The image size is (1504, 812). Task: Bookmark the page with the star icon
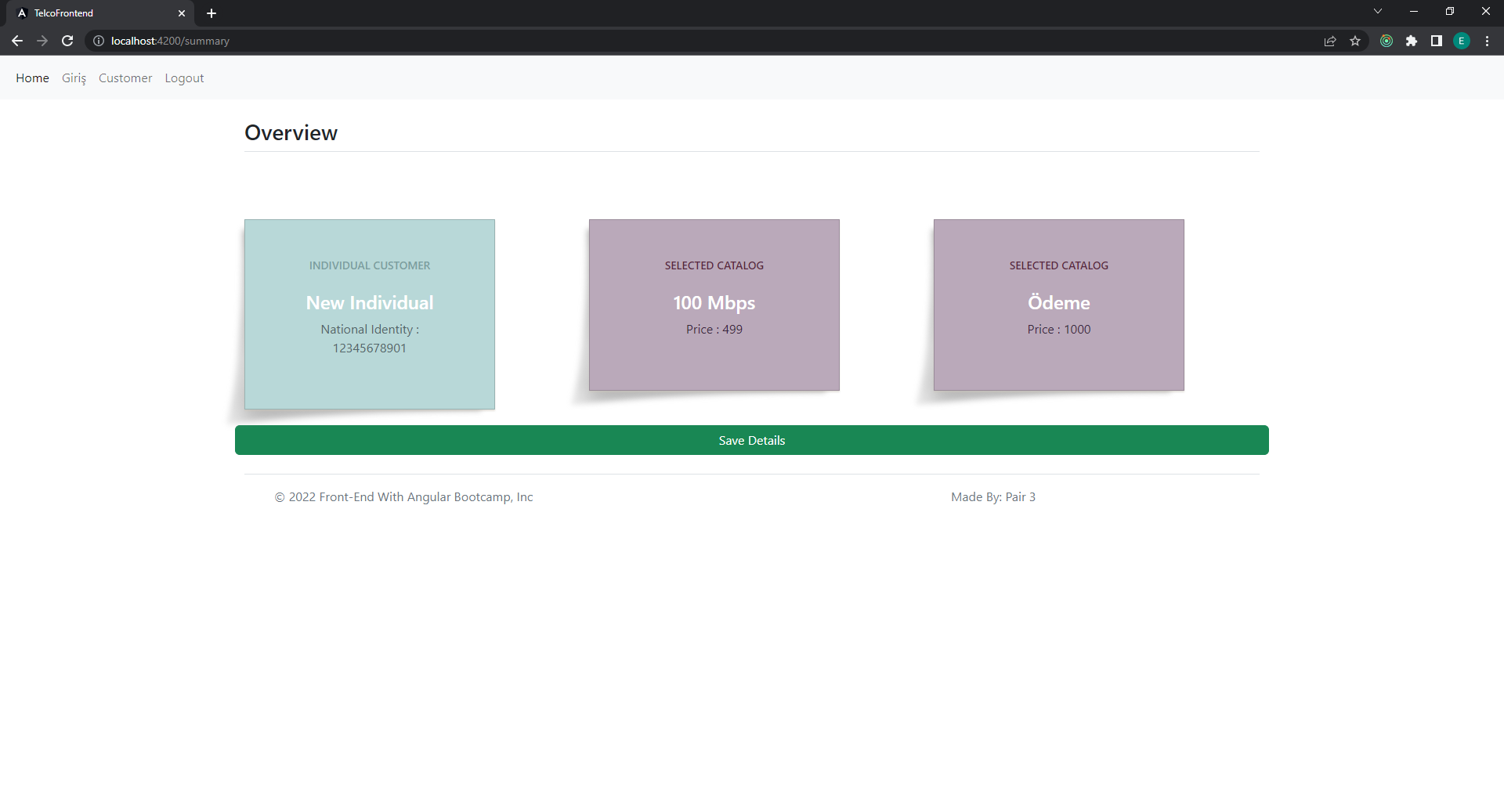1356,41
